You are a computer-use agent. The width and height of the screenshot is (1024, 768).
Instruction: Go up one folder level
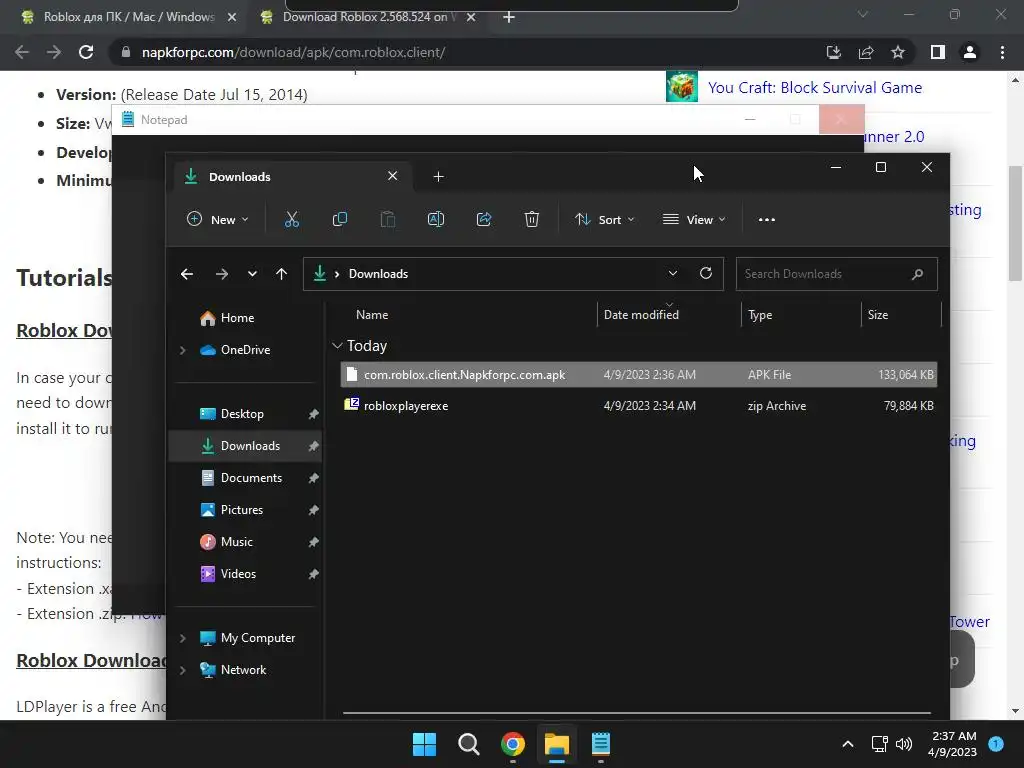[x=281, y=274]
